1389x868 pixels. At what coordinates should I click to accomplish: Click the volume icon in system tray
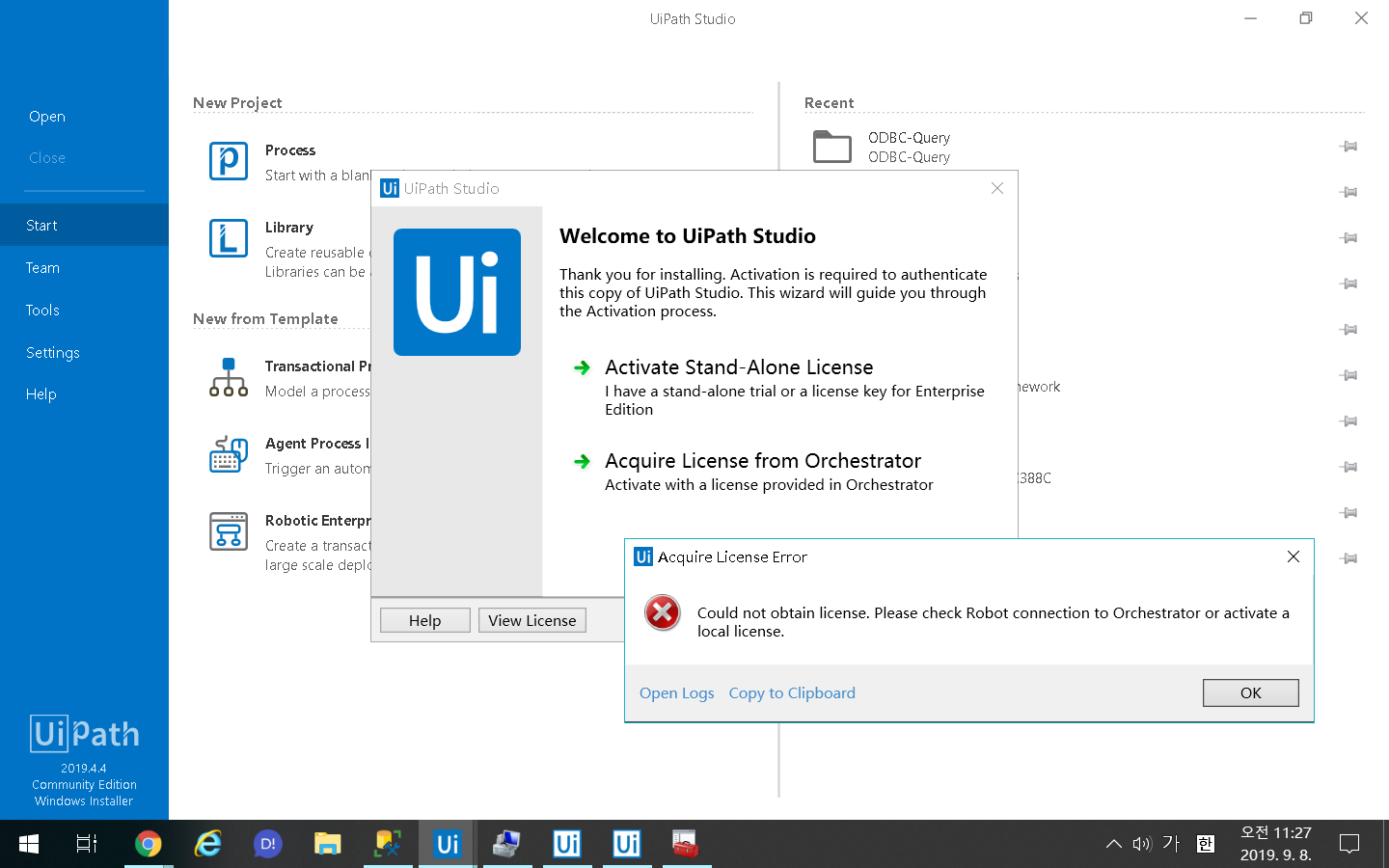click(1141, 843)
